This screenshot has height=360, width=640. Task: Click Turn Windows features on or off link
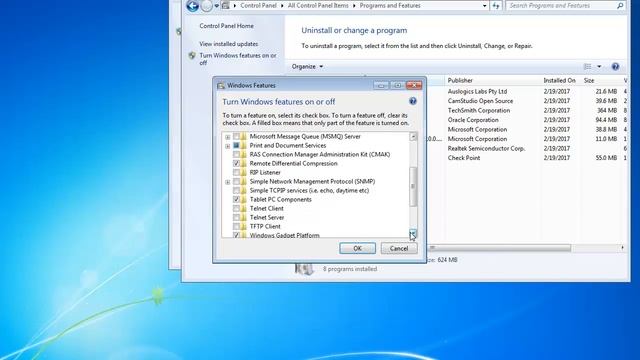tap(238, 59)
